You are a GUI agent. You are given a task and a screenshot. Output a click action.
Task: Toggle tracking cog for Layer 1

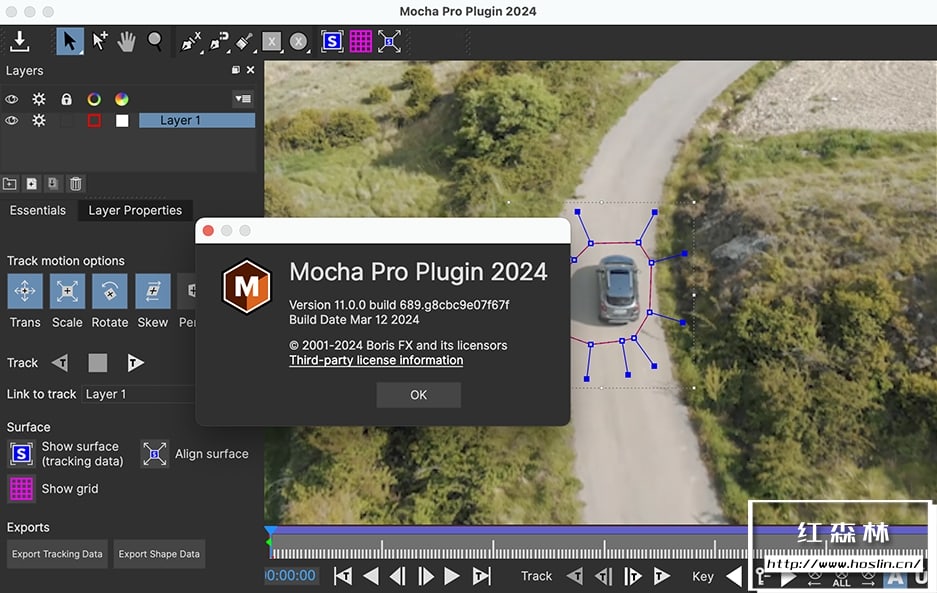click(x=39, y=120)
